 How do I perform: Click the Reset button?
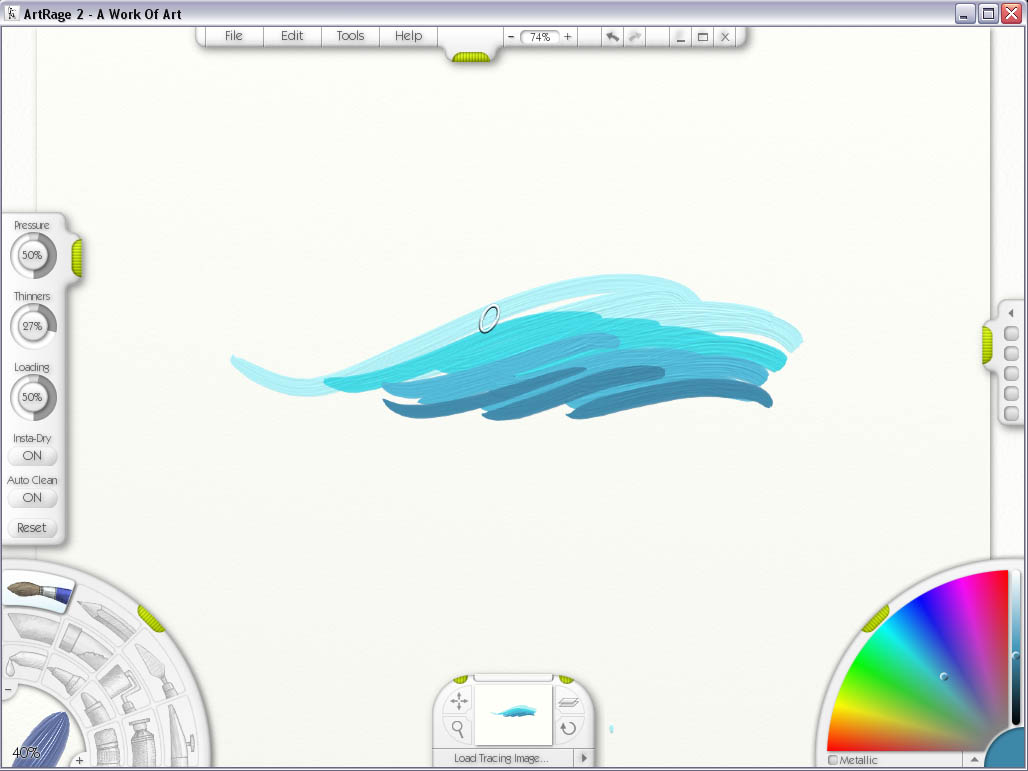click(32, 528)
